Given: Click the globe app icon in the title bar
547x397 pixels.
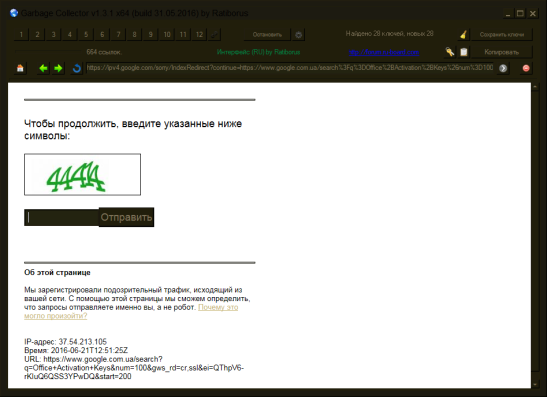Looking at the screenshot, I should 14,13.
